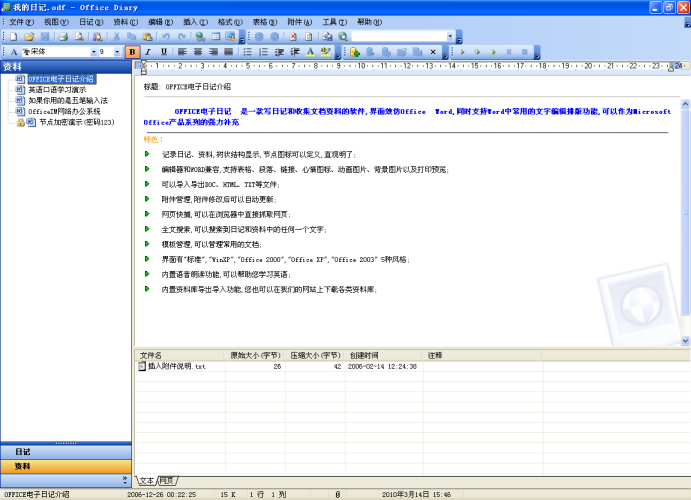Image resolution: width=691 pixels, height=500 pixels.
Task: Insert hyperlink using the globe link icon
Action: click(200, 37)
